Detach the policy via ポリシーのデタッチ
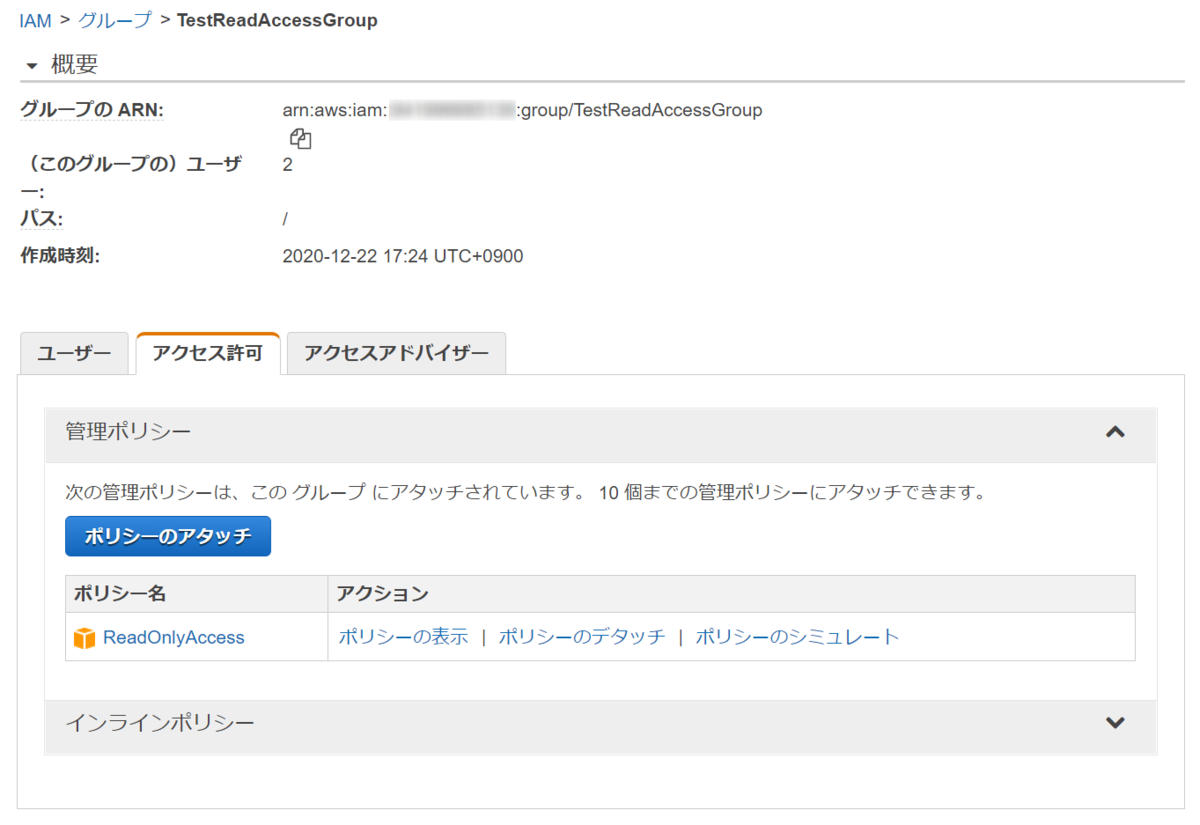The height and width of the screenshot is (825, 1200). [580, 636]
